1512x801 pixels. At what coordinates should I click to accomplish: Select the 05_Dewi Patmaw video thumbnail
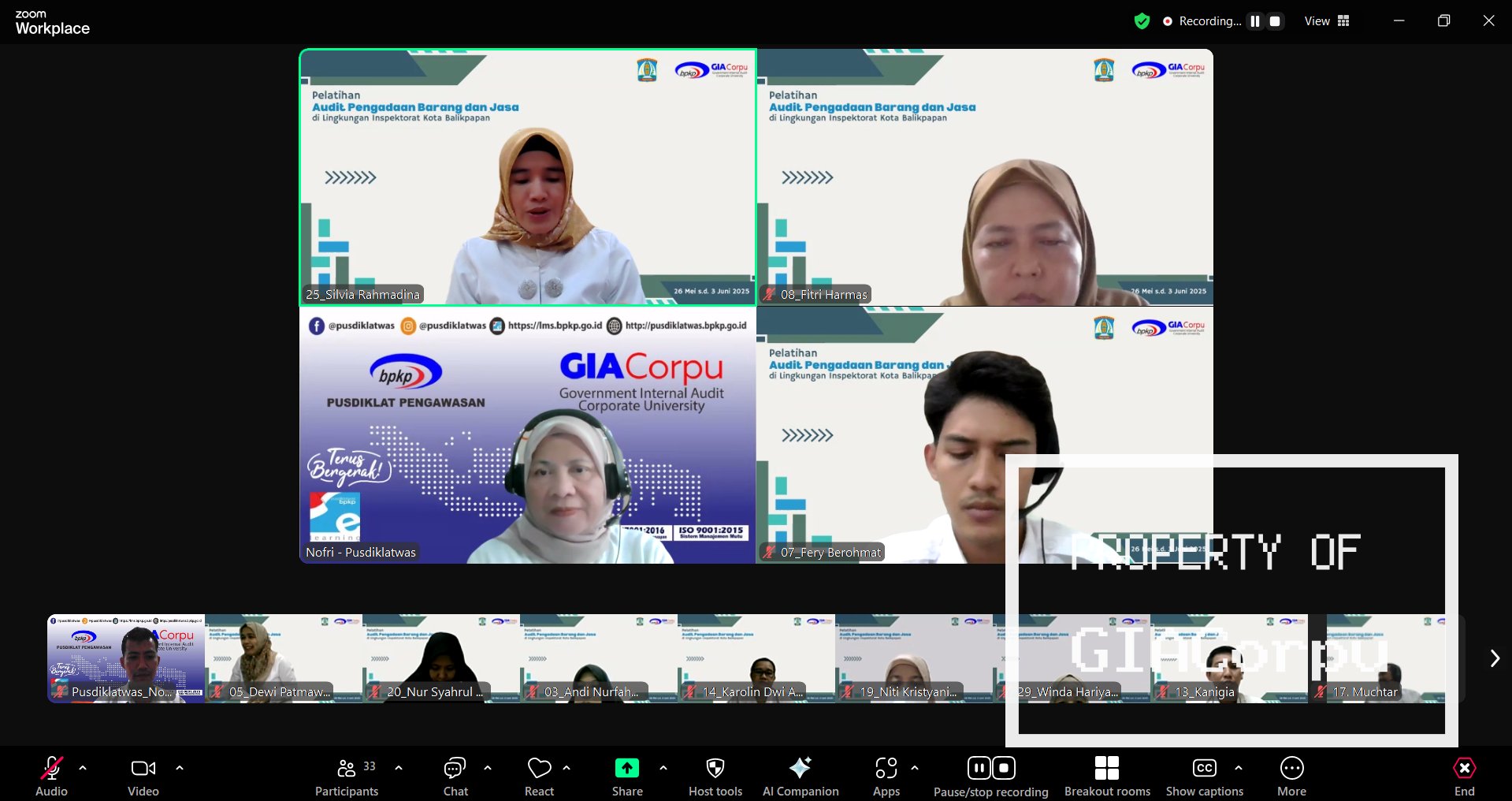(284, 658)
